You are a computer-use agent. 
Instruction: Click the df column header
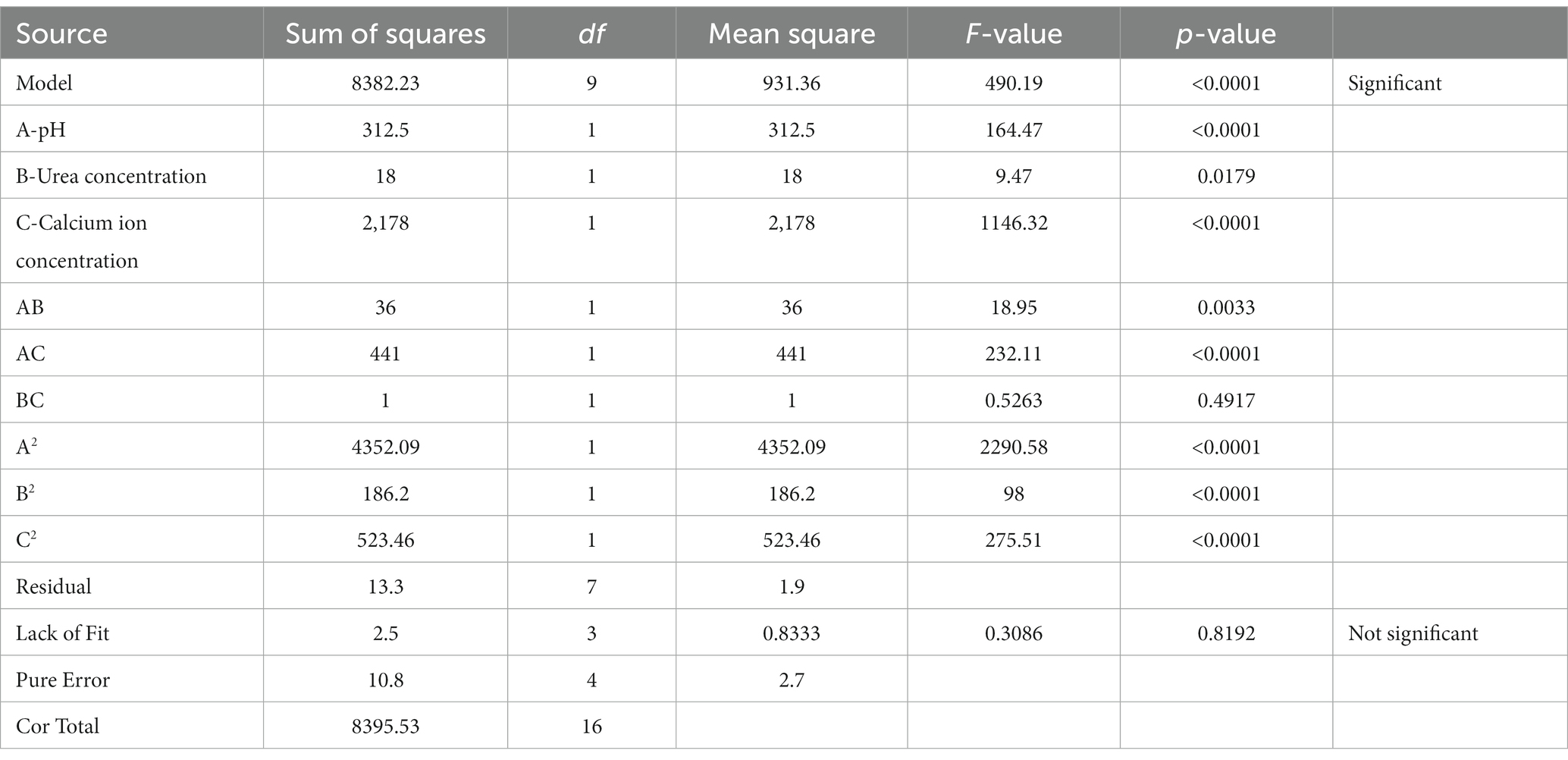tap(591, 34)
